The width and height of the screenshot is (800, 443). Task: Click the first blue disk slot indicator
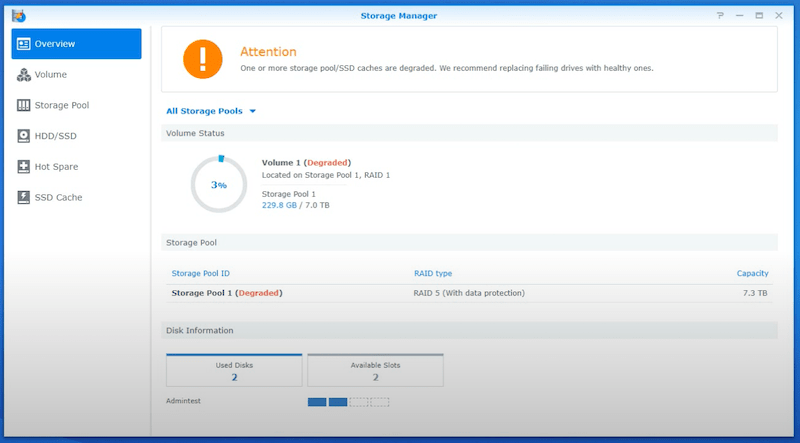point(317,402)
